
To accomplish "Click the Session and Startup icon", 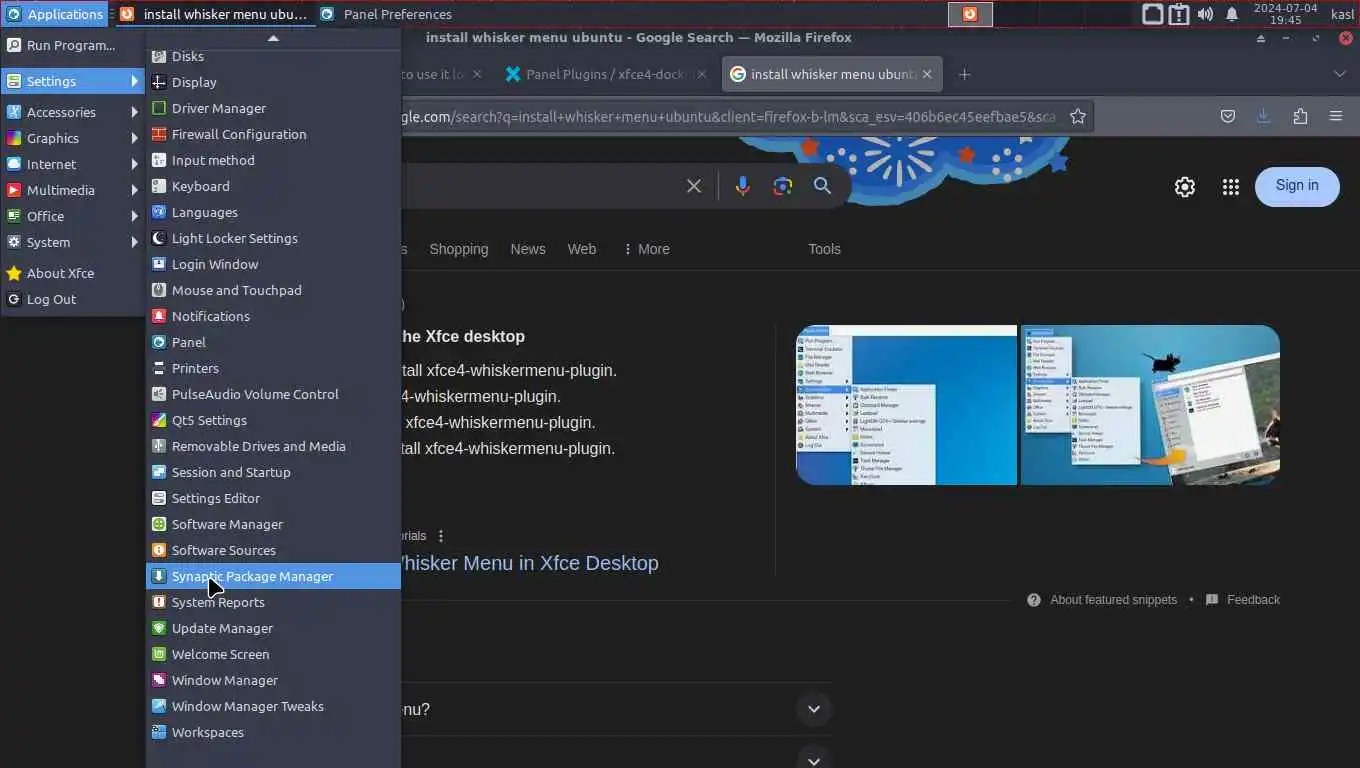I will [x=158, y=472].
